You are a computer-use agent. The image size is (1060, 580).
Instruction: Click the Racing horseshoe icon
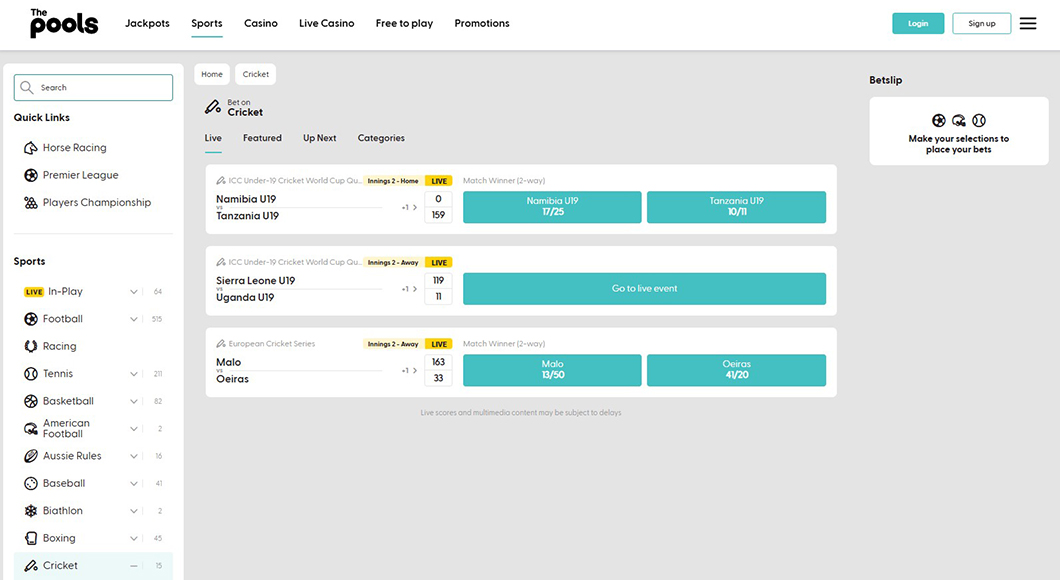tap(30, 346)
